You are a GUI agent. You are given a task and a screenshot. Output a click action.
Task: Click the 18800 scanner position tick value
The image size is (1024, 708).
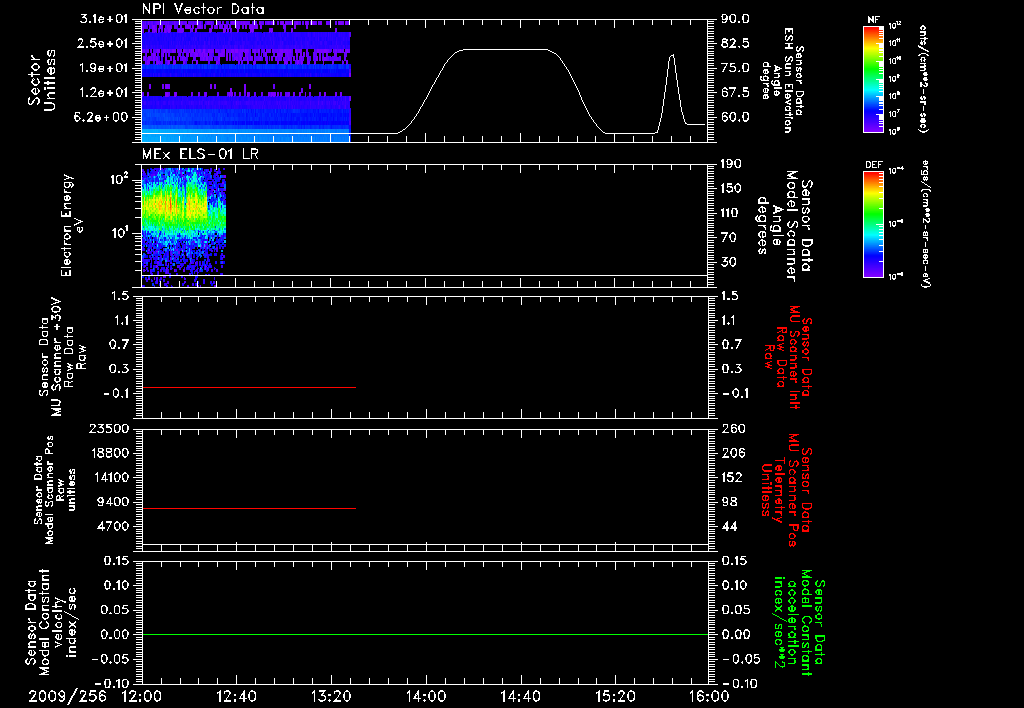(109, 453)
